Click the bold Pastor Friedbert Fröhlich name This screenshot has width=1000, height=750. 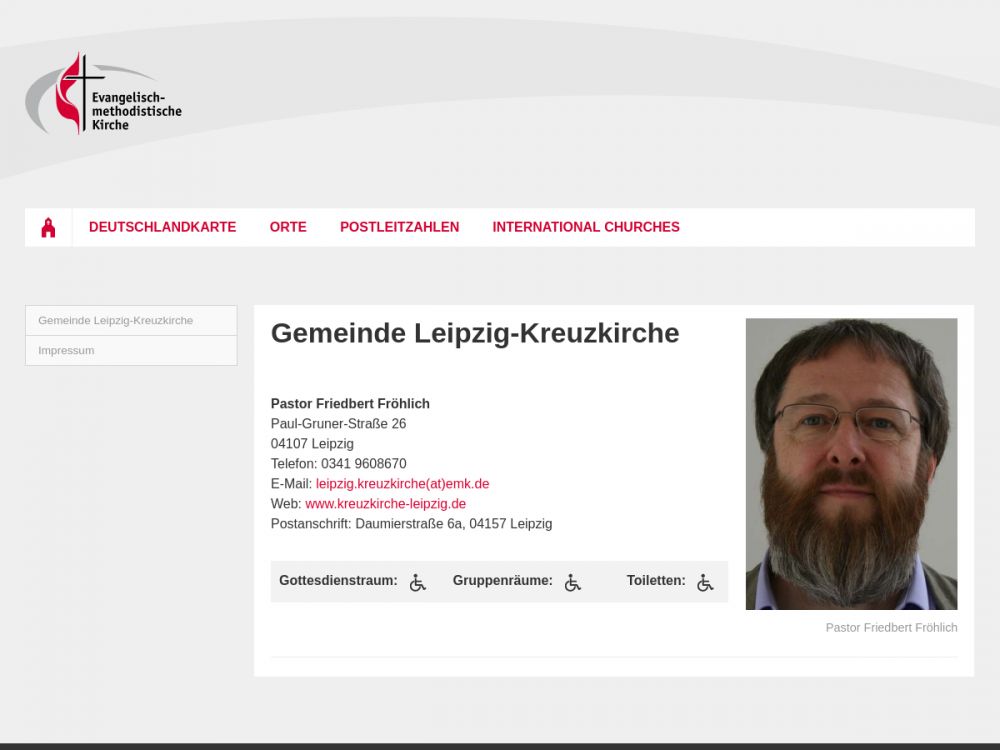point(350,404)
